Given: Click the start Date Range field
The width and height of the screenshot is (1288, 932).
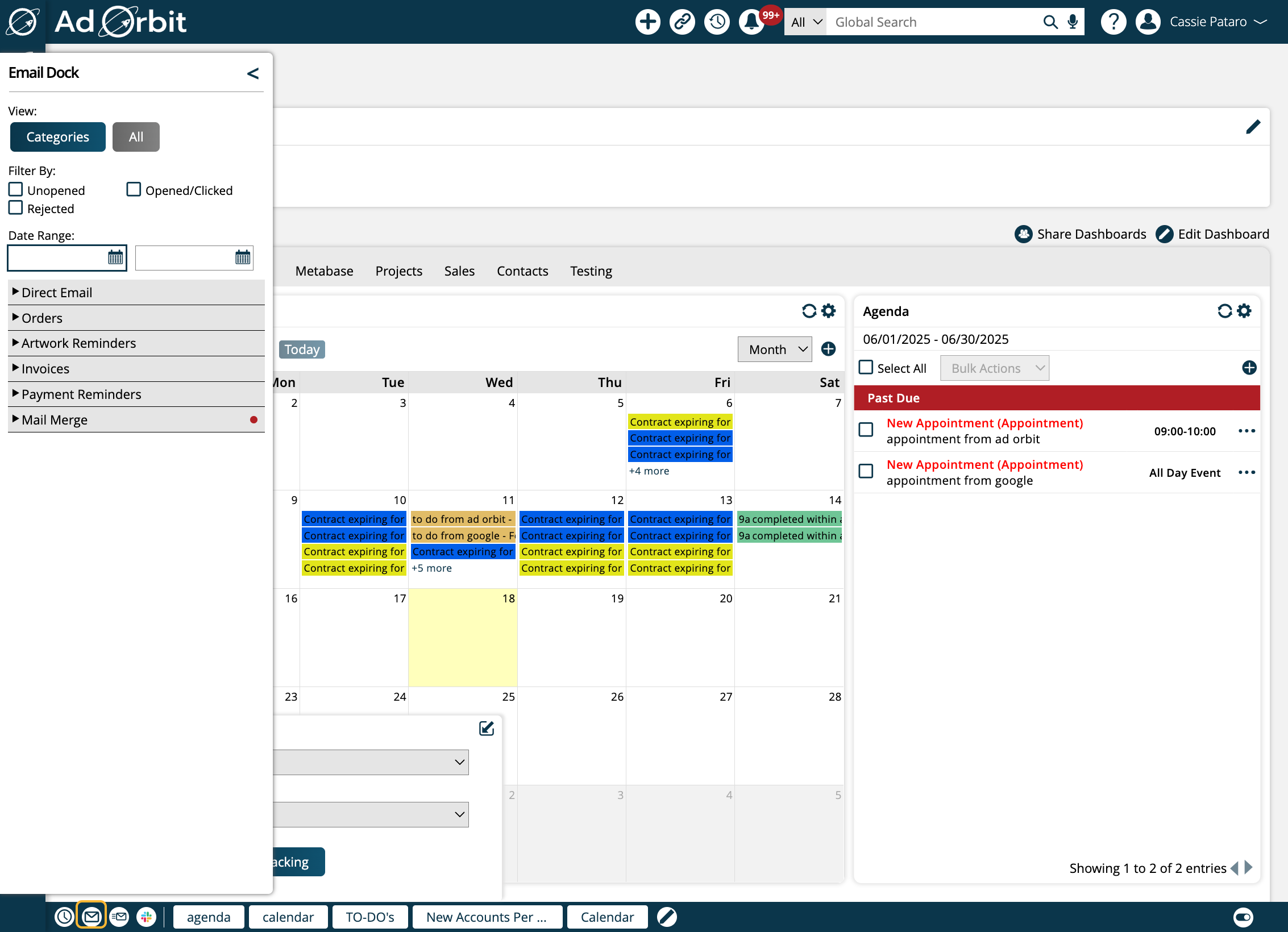Looking at the screenshot, I should coord(67,258).
